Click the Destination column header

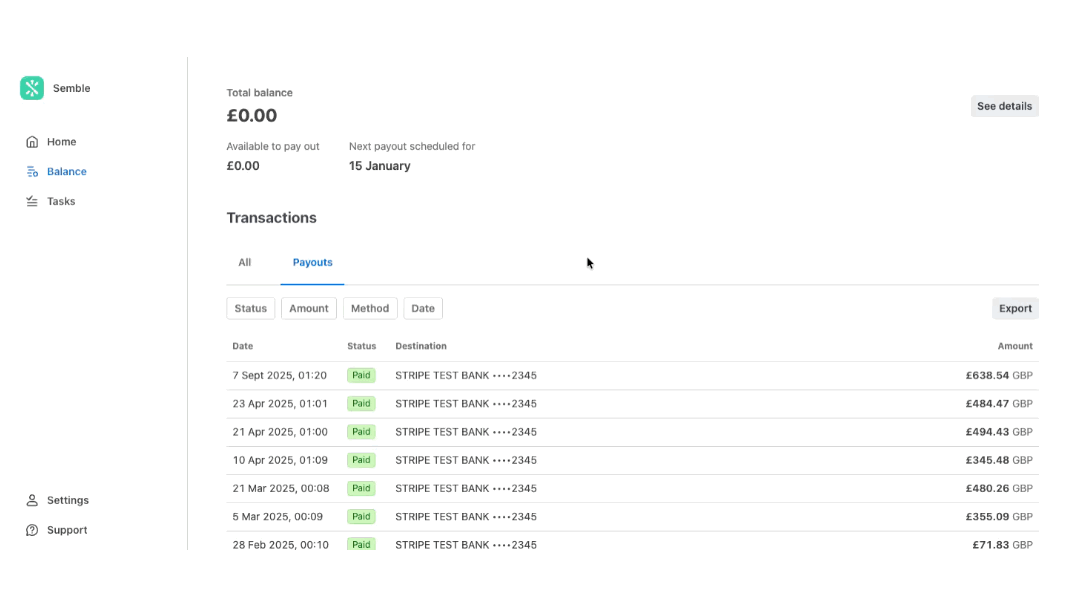tap(421, 346)
